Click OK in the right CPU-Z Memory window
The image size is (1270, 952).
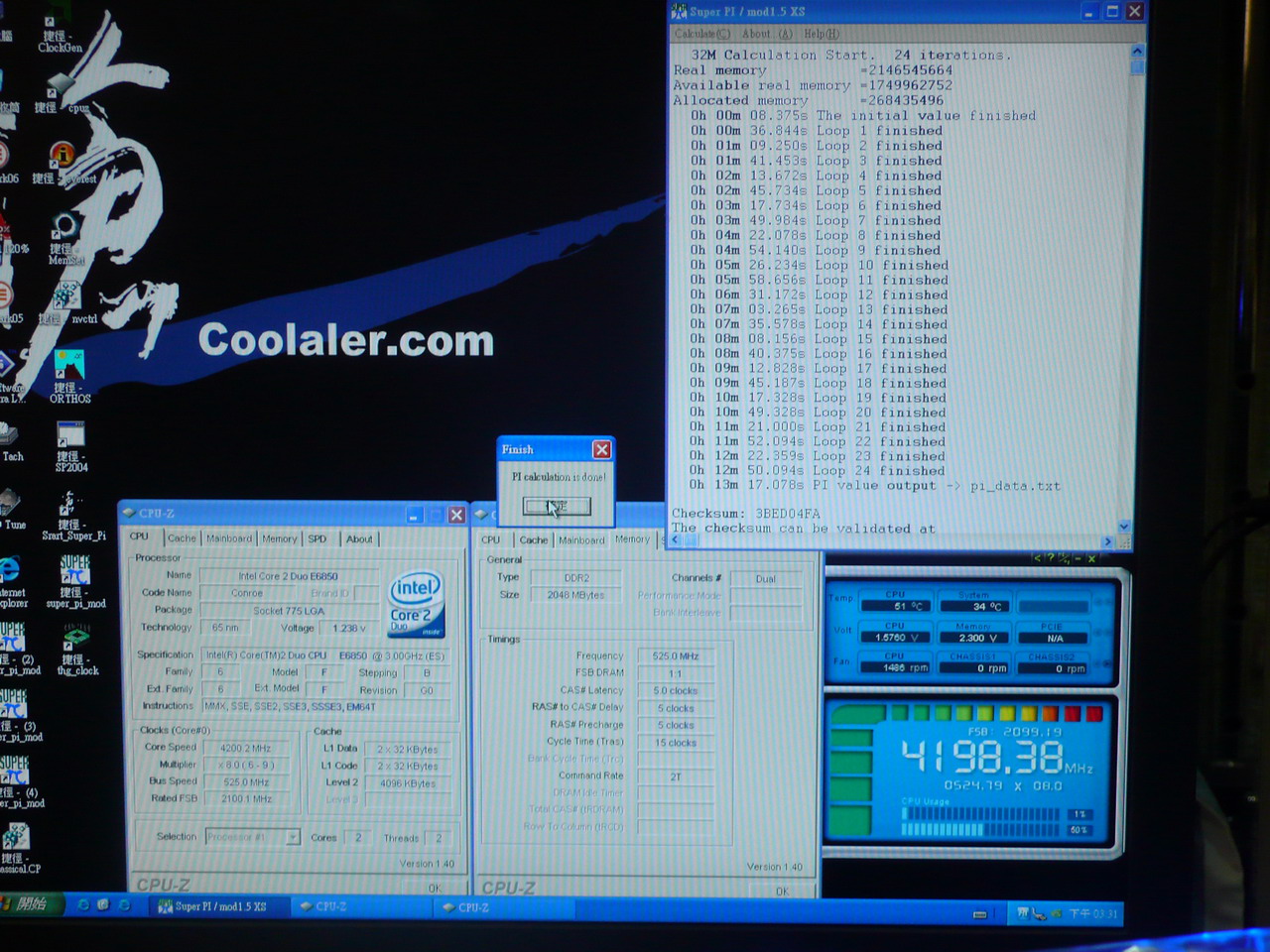coord(783,890)
